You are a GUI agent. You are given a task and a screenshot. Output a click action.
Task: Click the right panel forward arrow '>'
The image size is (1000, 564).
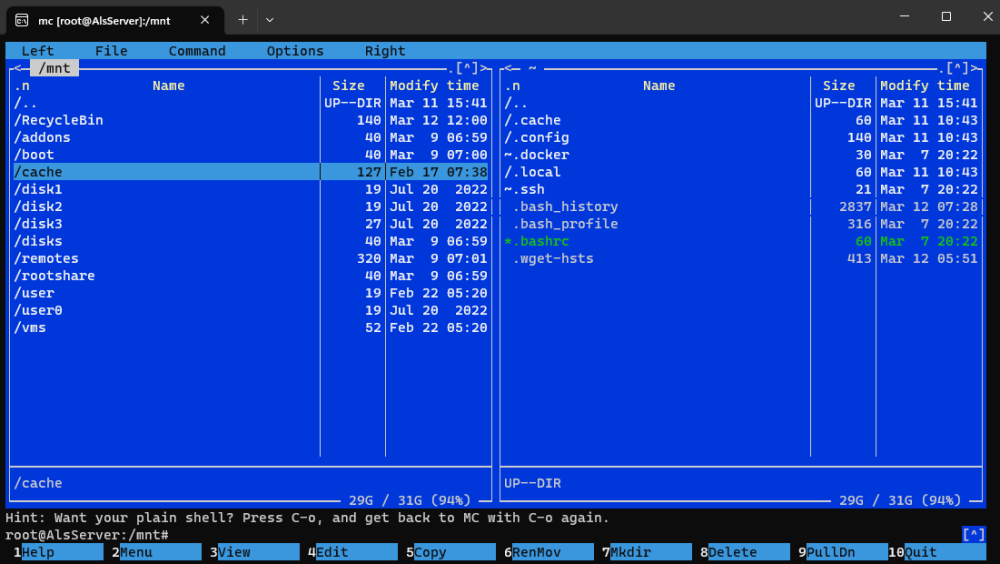974,68
